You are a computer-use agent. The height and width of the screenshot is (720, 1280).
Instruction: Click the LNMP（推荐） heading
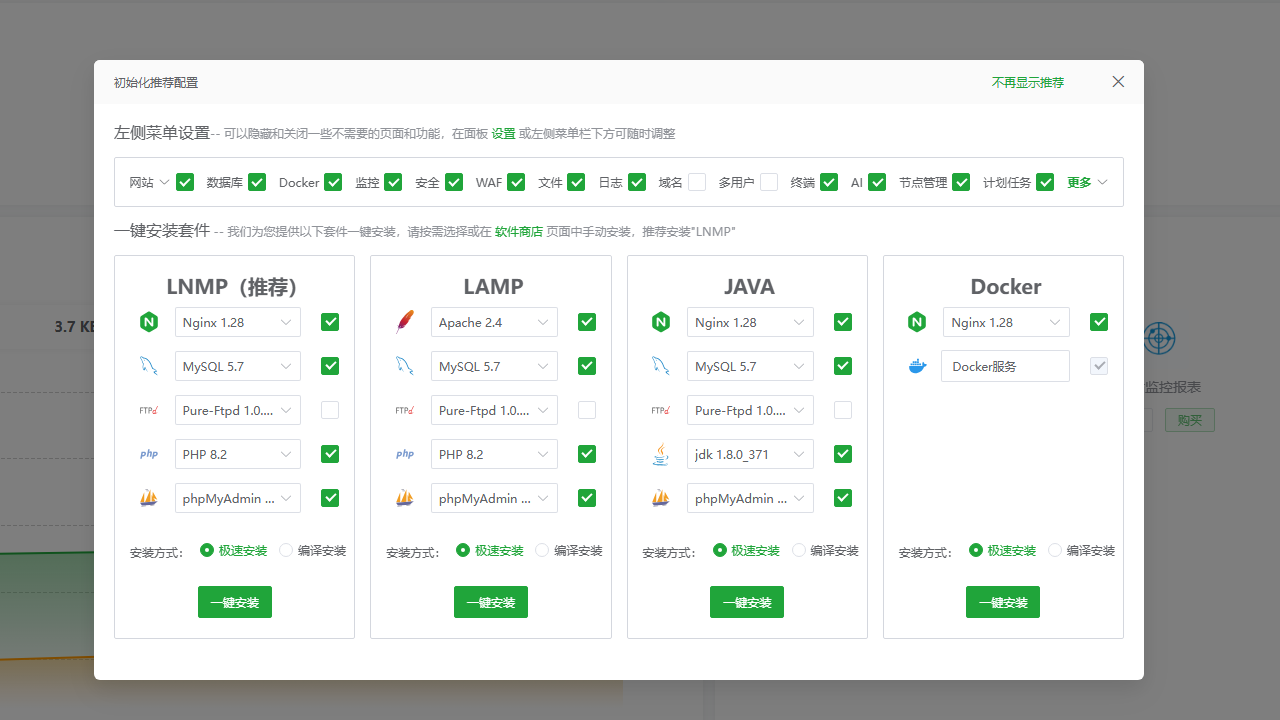234,287
